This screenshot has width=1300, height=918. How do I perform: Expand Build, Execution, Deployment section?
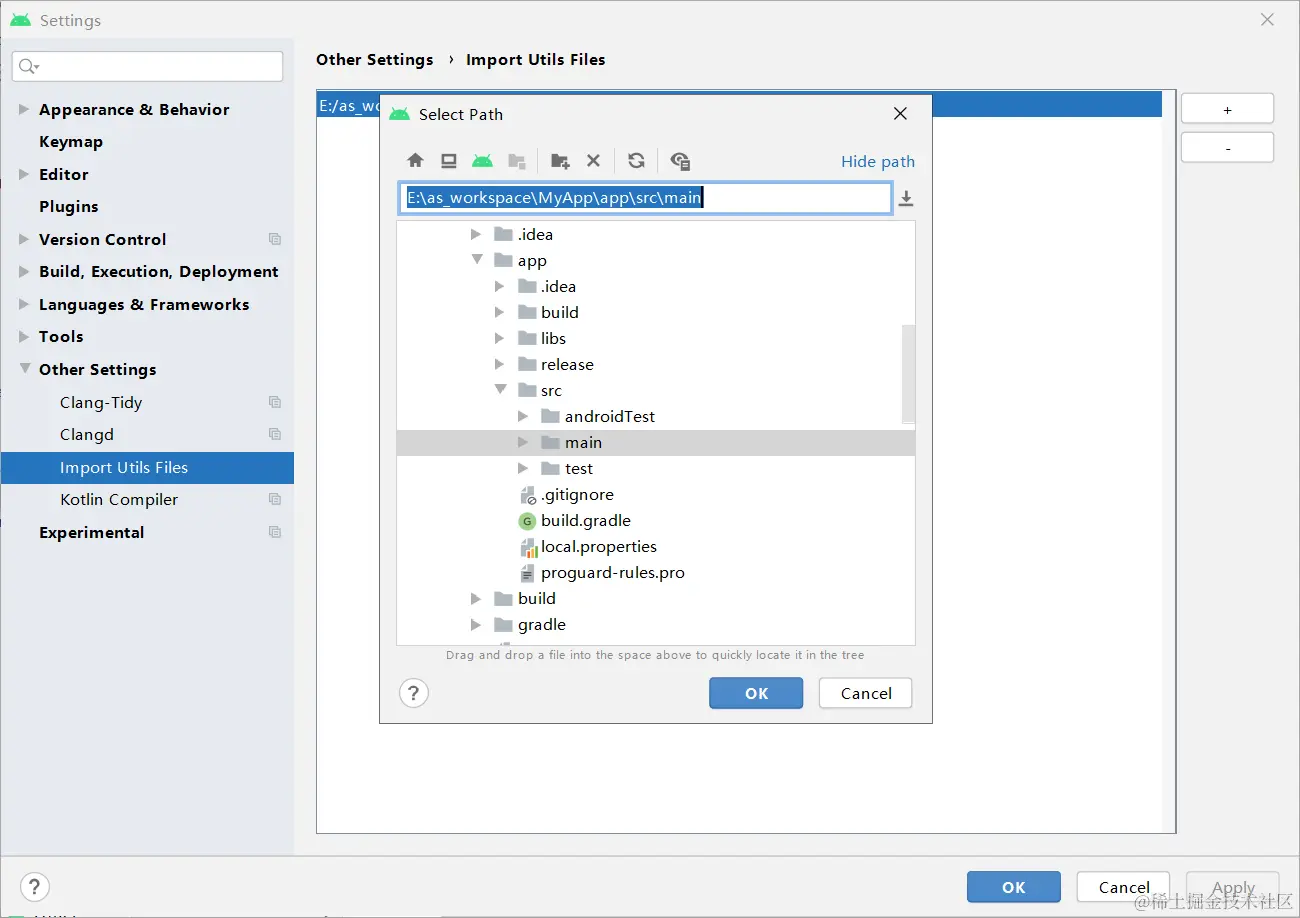pos(24,271)
